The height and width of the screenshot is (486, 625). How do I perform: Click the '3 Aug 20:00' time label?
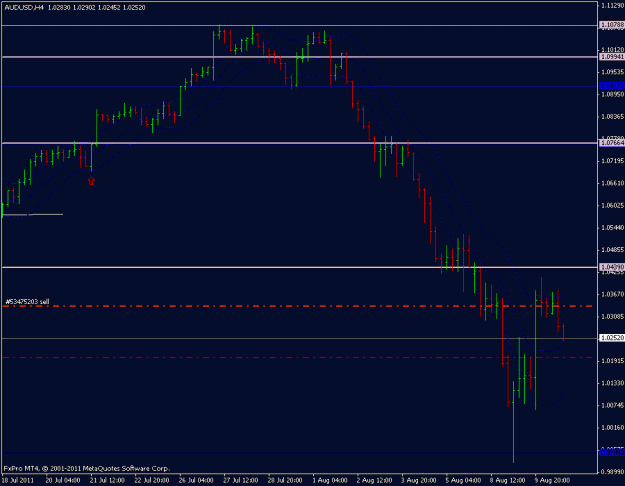[419, 480]
